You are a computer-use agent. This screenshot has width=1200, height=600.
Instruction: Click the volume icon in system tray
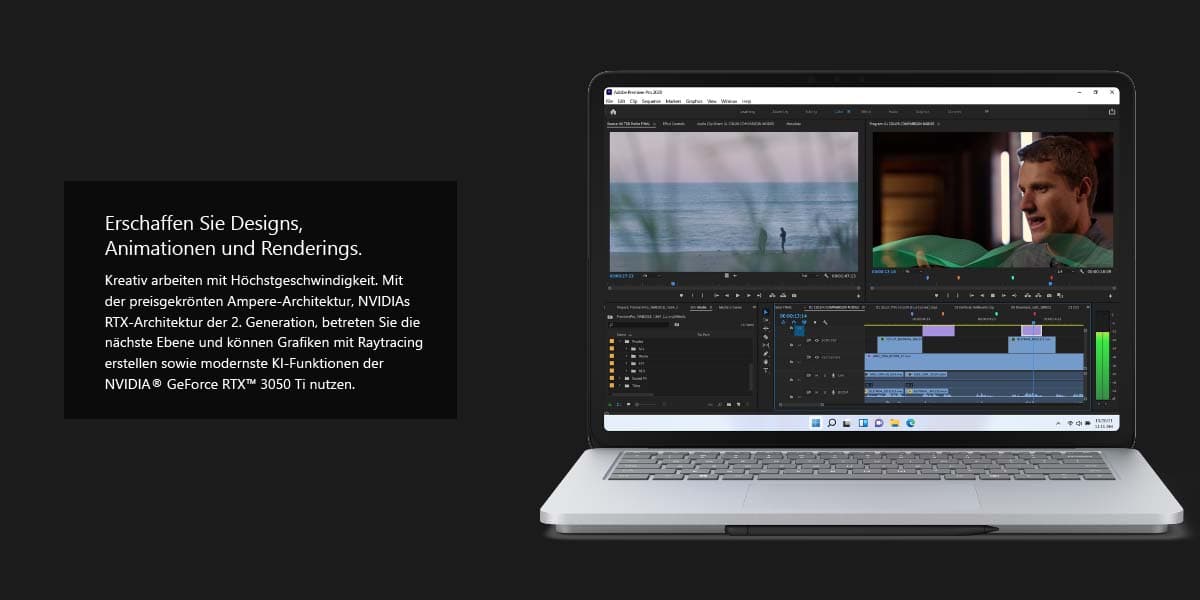[1078, 423]
